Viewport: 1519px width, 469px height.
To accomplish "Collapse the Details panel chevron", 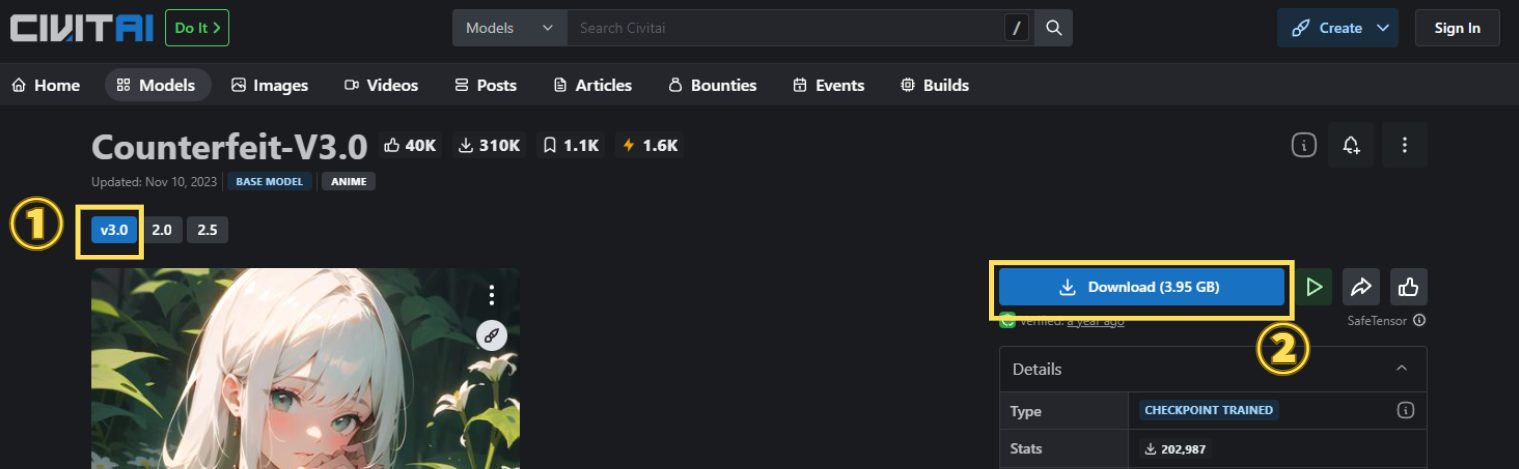I will click(x=1402, y=369).
